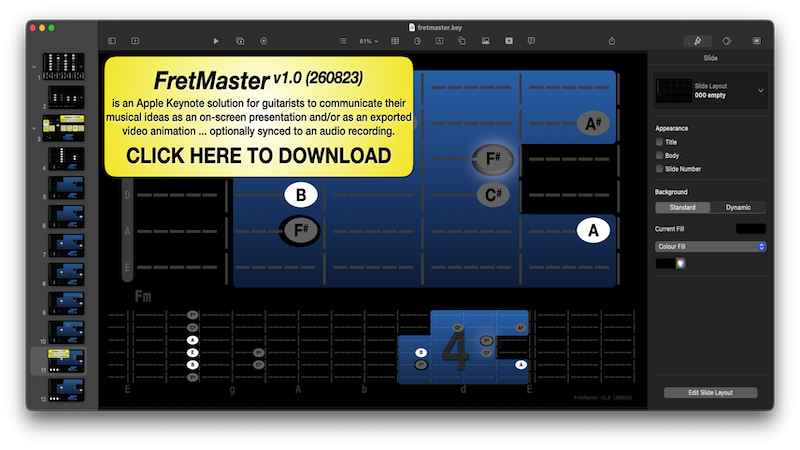
Task: Click the Add Slide toolbar icon
Action: (135, 41)
